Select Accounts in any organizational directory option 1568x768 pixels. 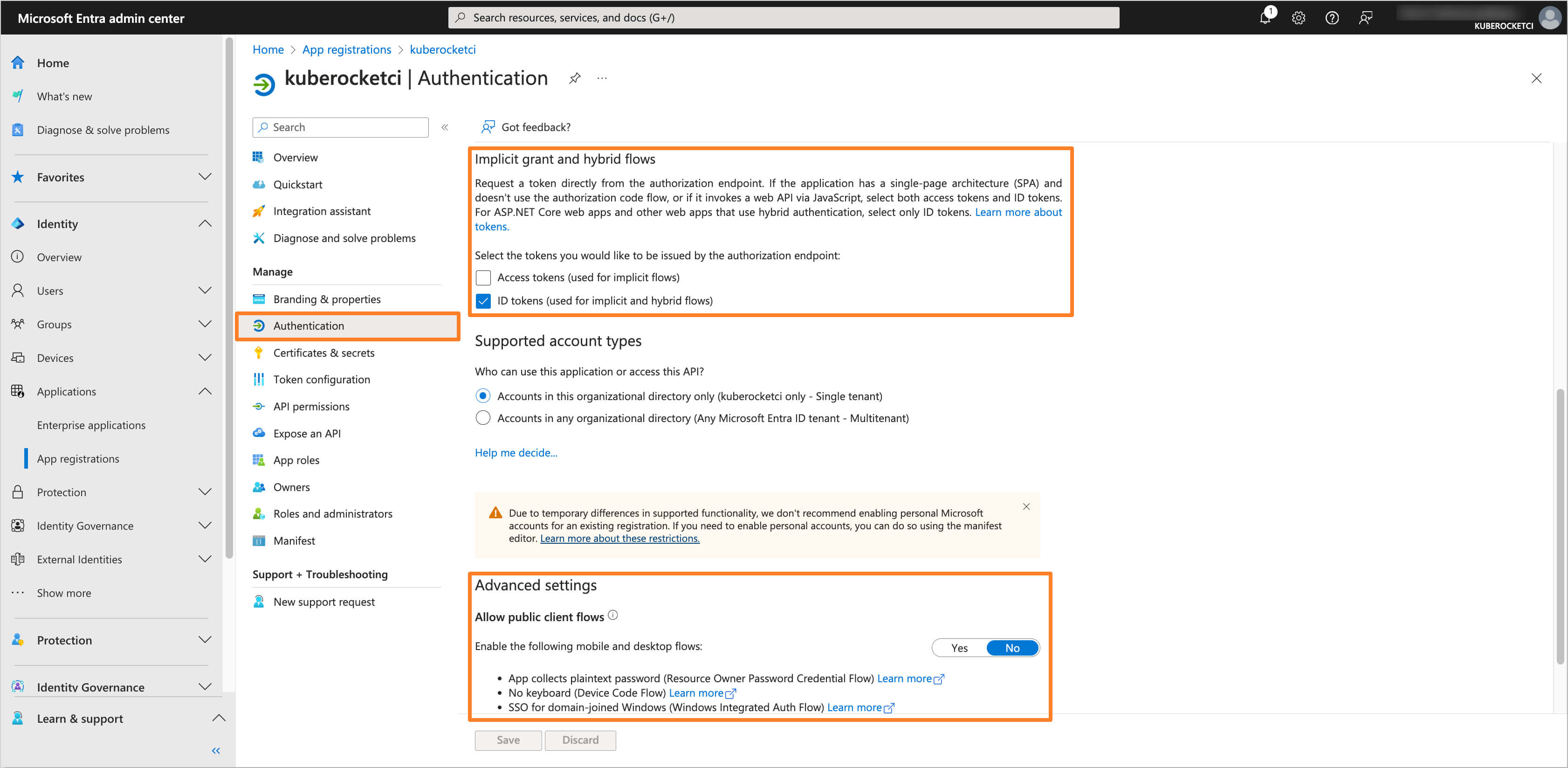coord(483,418)
